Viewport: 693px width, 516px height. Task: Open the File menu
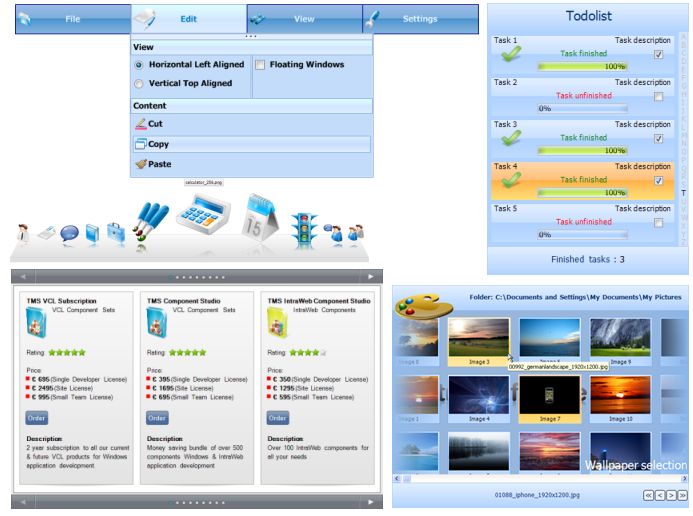click(x=72, y=19)
